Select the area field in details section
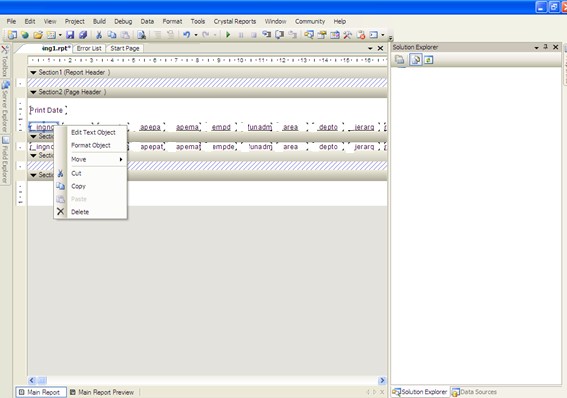This screenshot has height=398, width=567. [x=291, y=147]
